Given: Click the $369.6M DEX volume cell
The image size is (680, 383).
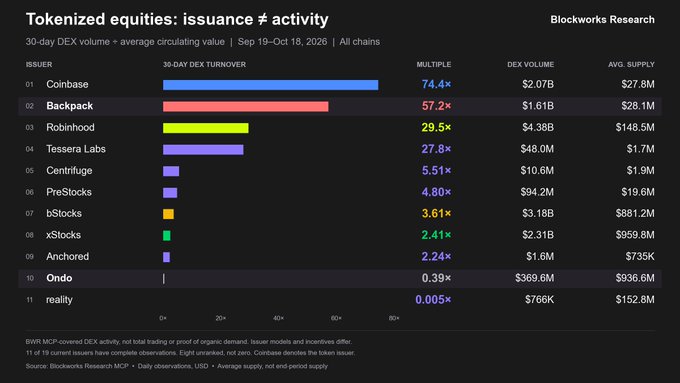Looking at the screenshot, I should (x=534, y=278).
